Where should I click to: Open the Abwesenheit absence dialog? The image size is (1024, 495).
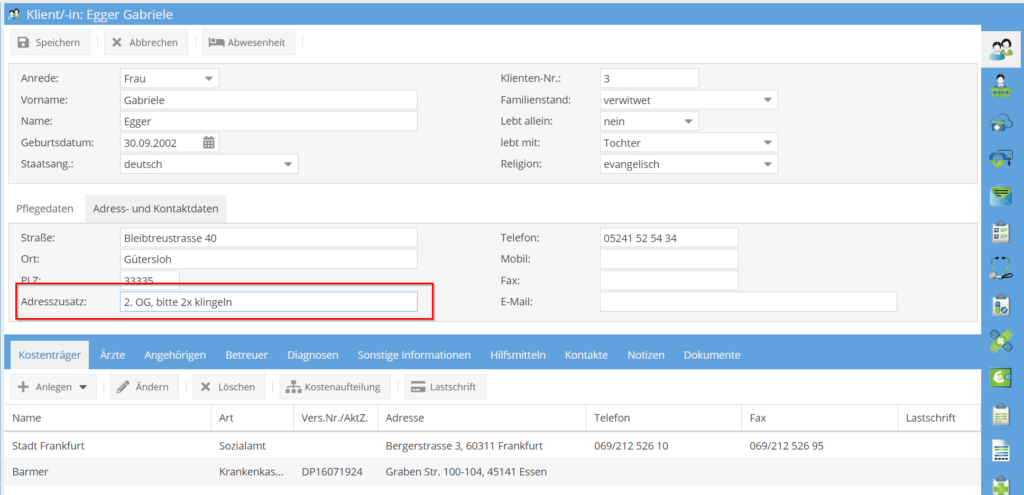pos(247,42)
